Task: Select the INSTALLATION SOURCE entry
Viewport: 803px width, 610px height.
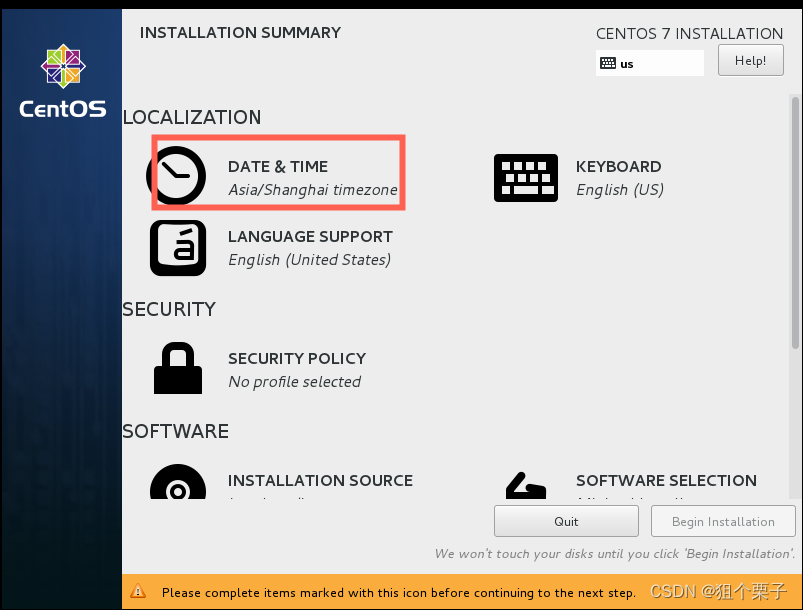Action: pos(320,480)
